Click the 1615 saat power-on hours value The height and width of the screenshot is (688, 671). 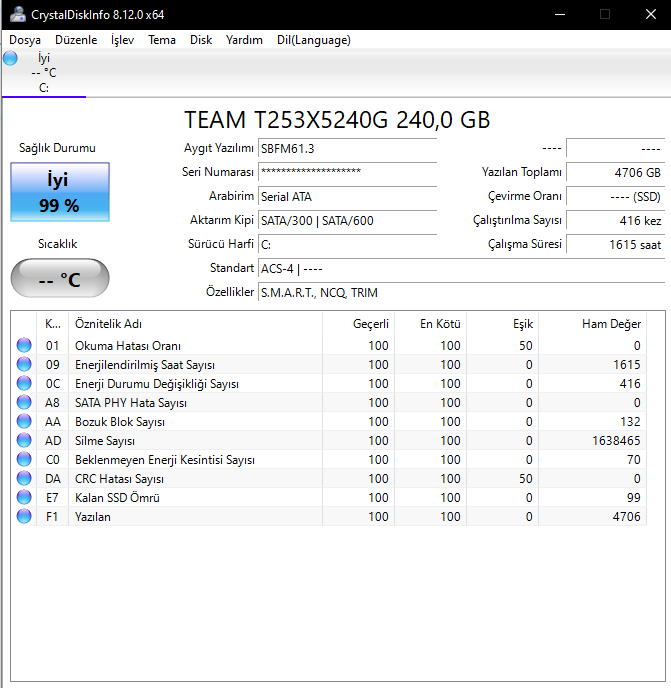616,244
